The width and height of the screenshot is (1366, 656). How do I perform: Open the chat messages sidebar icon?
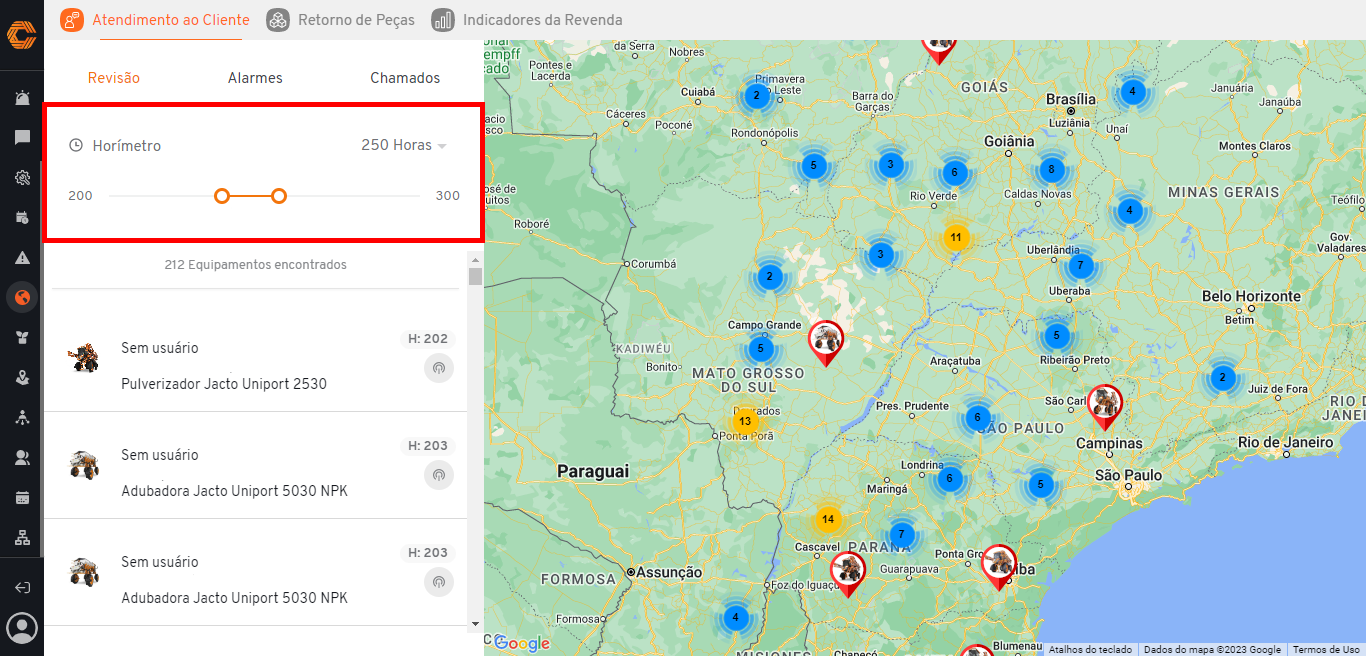point(22,137)
